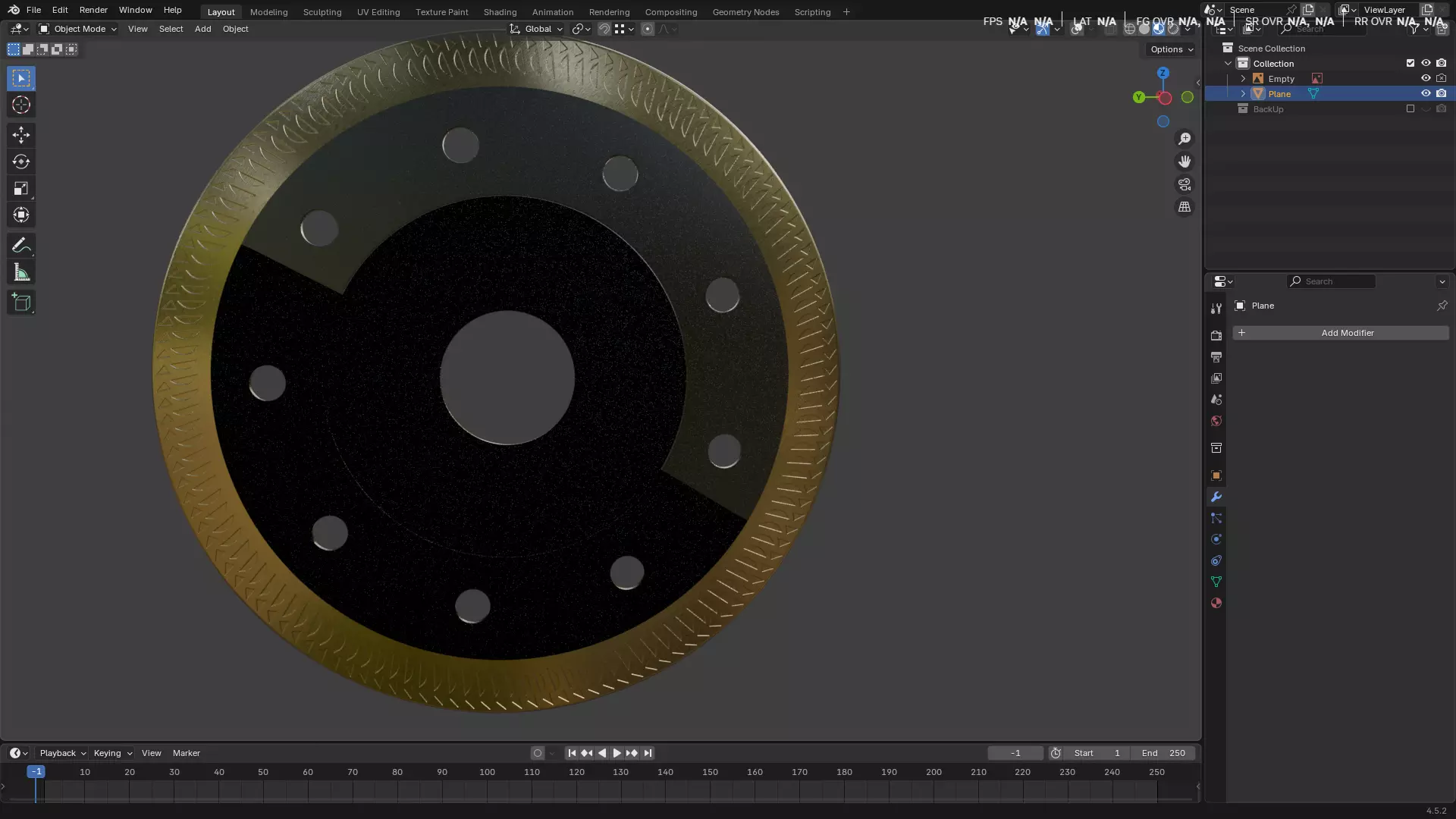Click the End frame 250 field
The width and height of the screenshot is (1456, 819).
[1163, 753]
